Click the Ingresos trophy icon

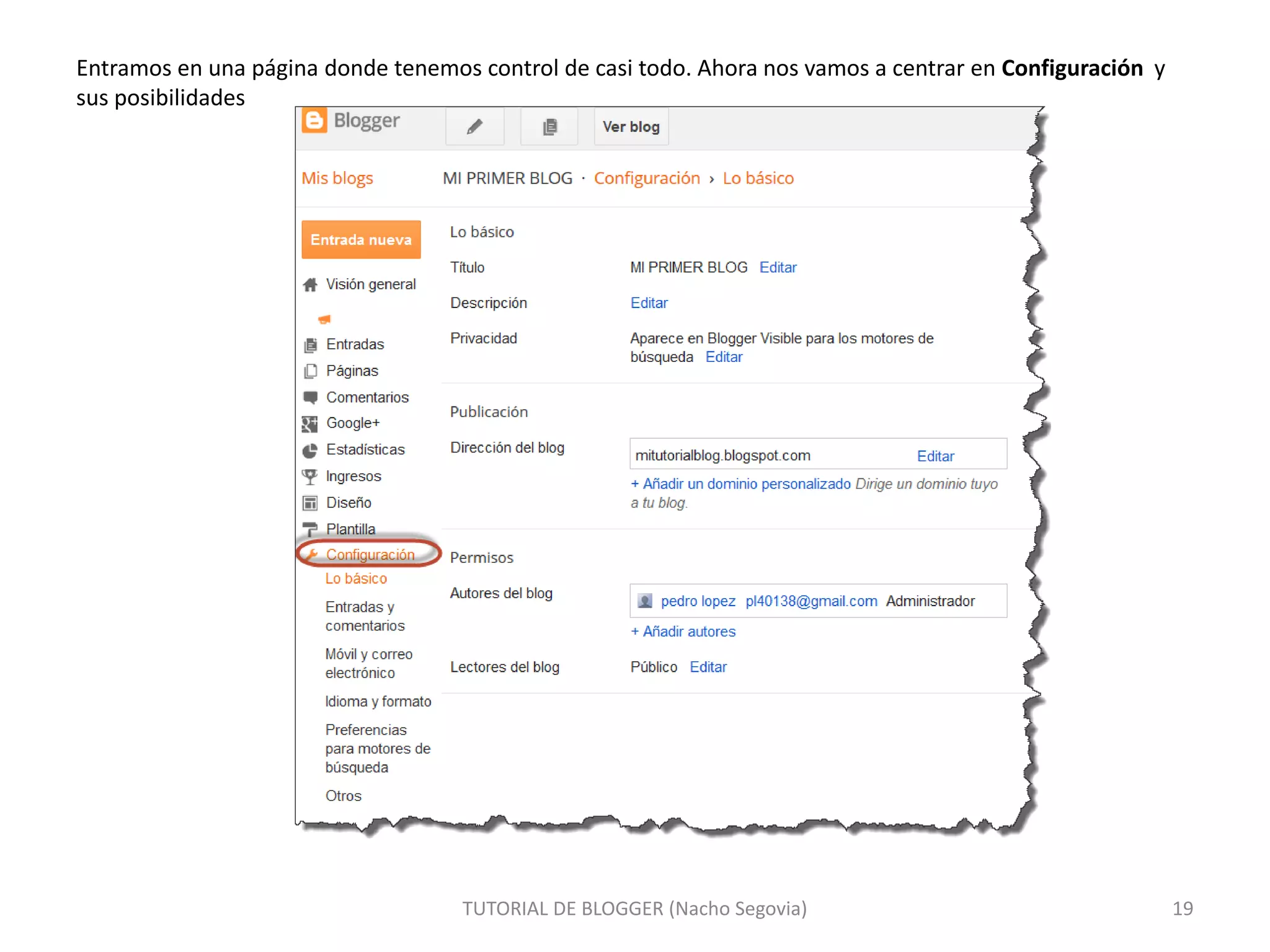point(309,477)
